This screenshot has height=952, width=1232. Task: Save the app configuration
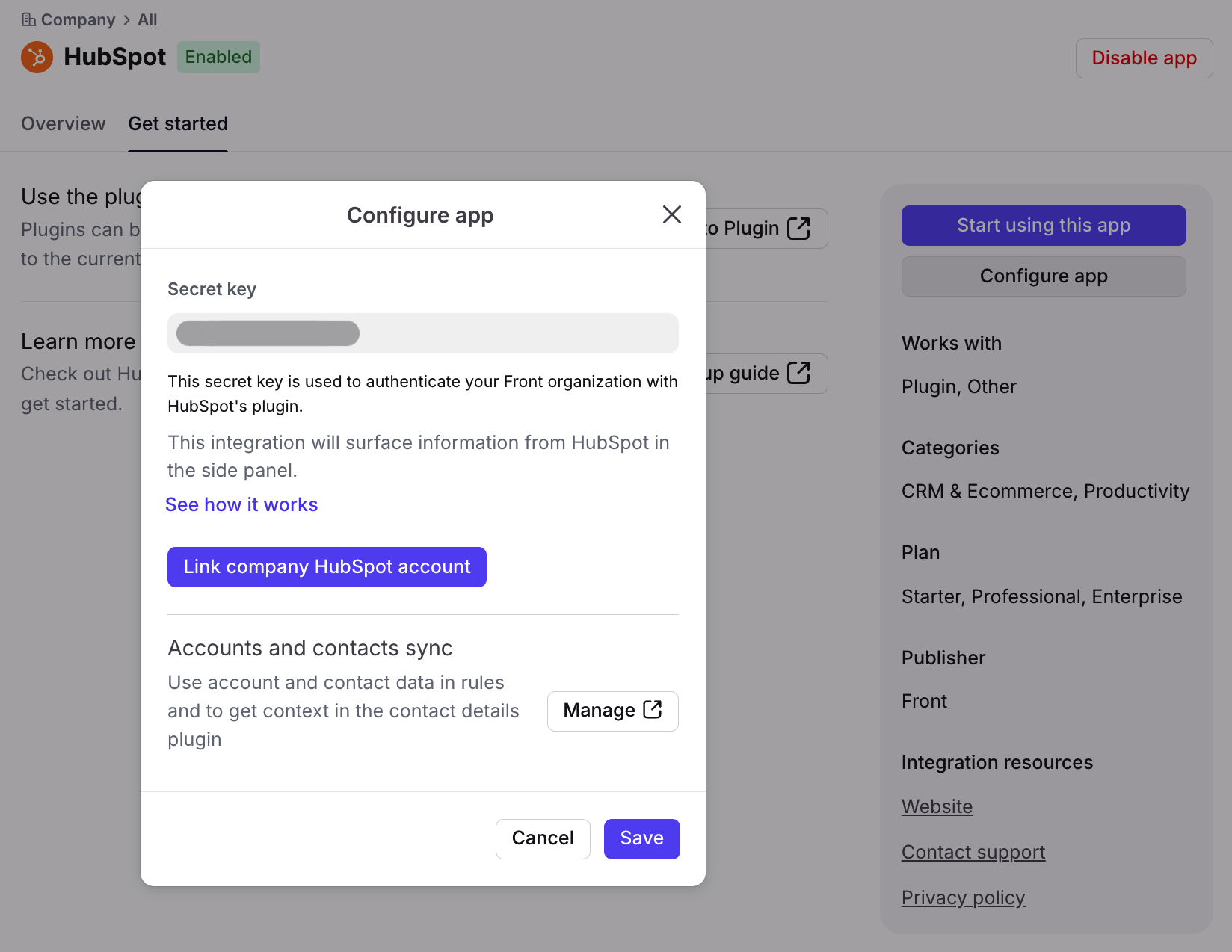coord(641,838)
